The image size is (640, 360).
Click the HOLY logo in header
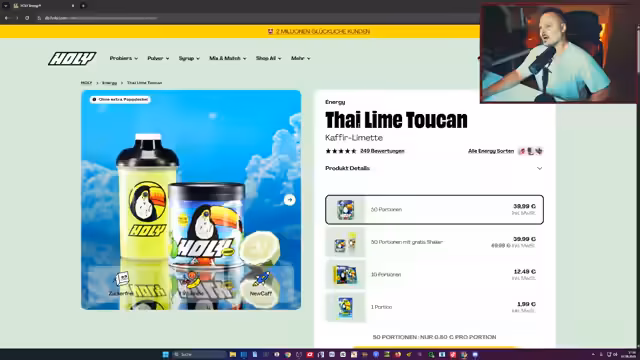coord(72,58)
